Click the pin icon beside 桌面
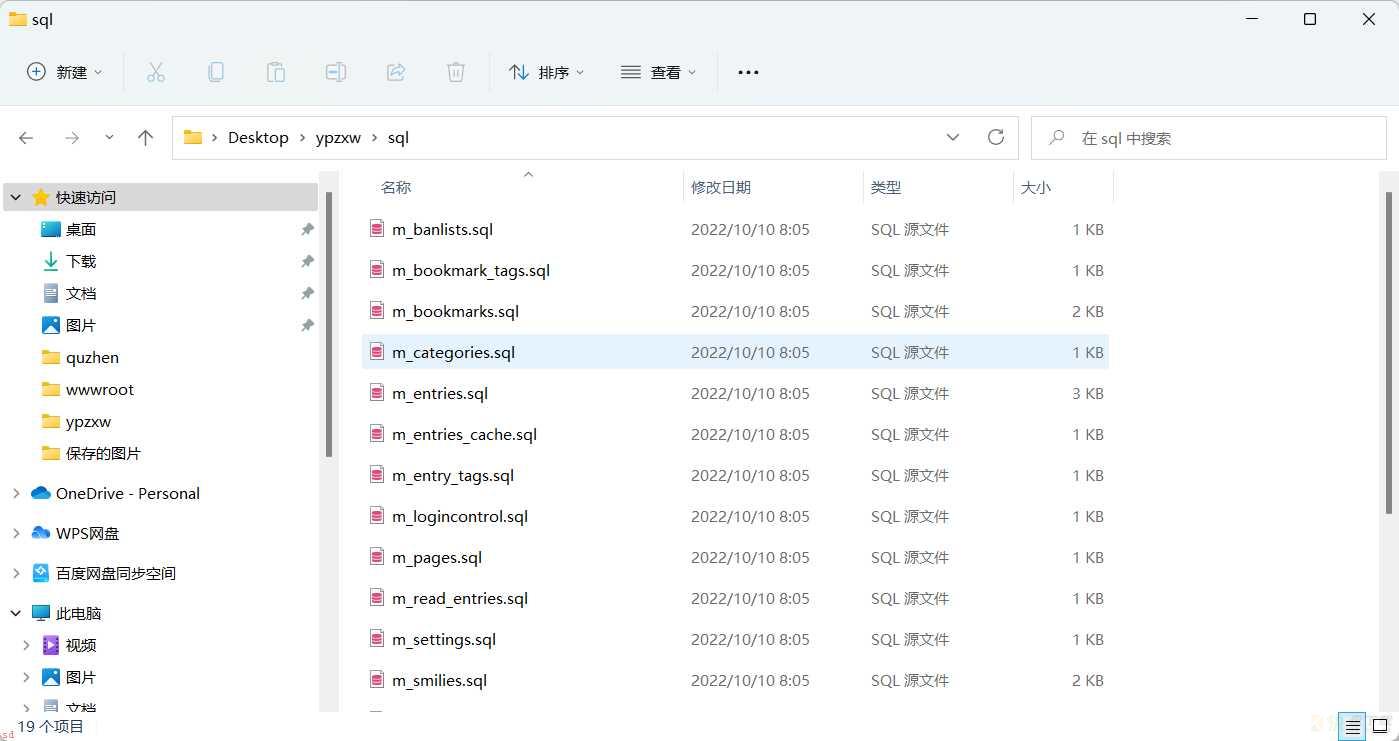 point(307,229)
